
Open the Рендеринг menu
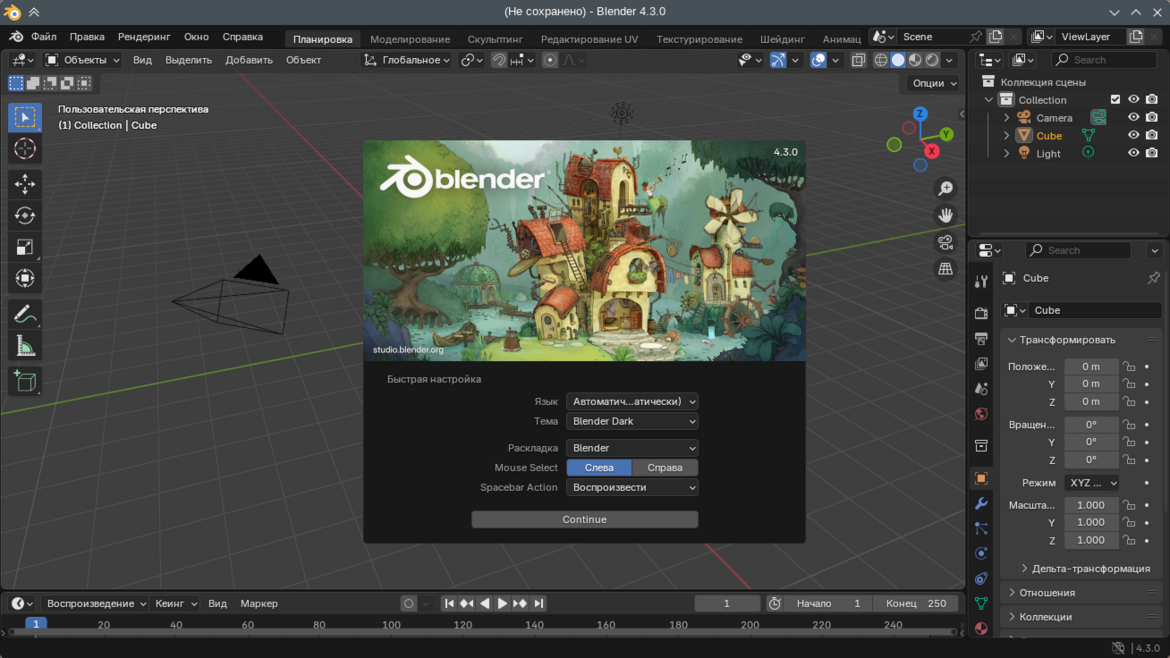[144, 37]
